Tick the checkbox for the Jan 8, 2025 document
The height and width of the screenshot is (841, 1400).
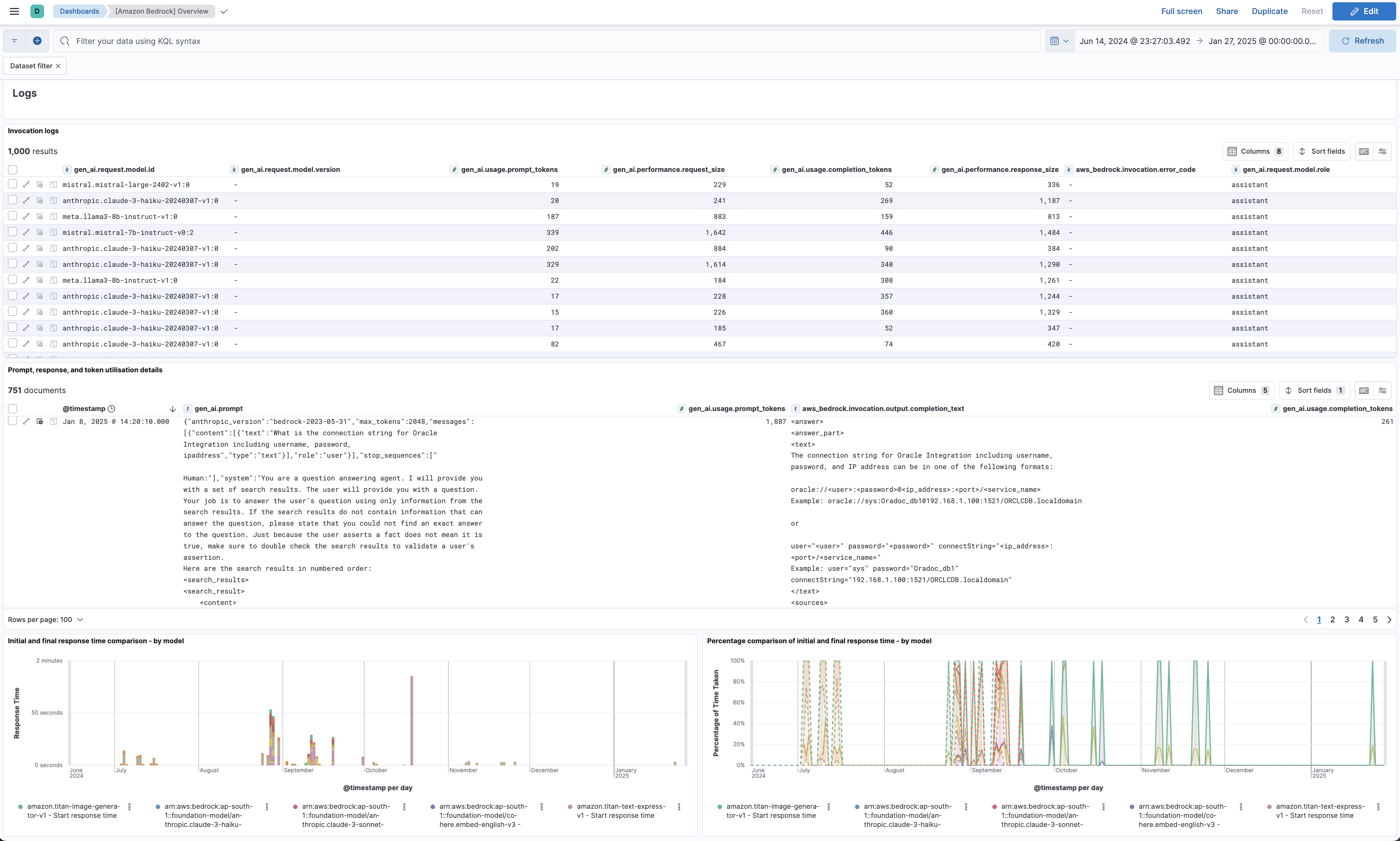click(x=13, y=421)
